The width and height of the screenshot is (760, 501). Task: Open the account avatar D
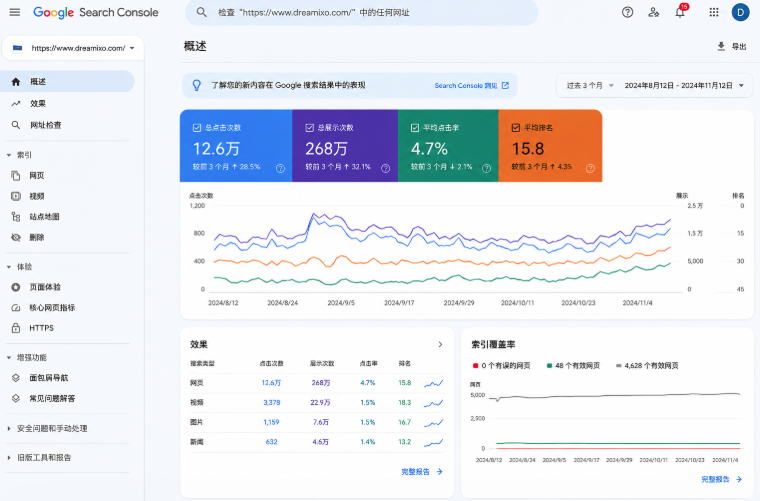click(740, 12)
